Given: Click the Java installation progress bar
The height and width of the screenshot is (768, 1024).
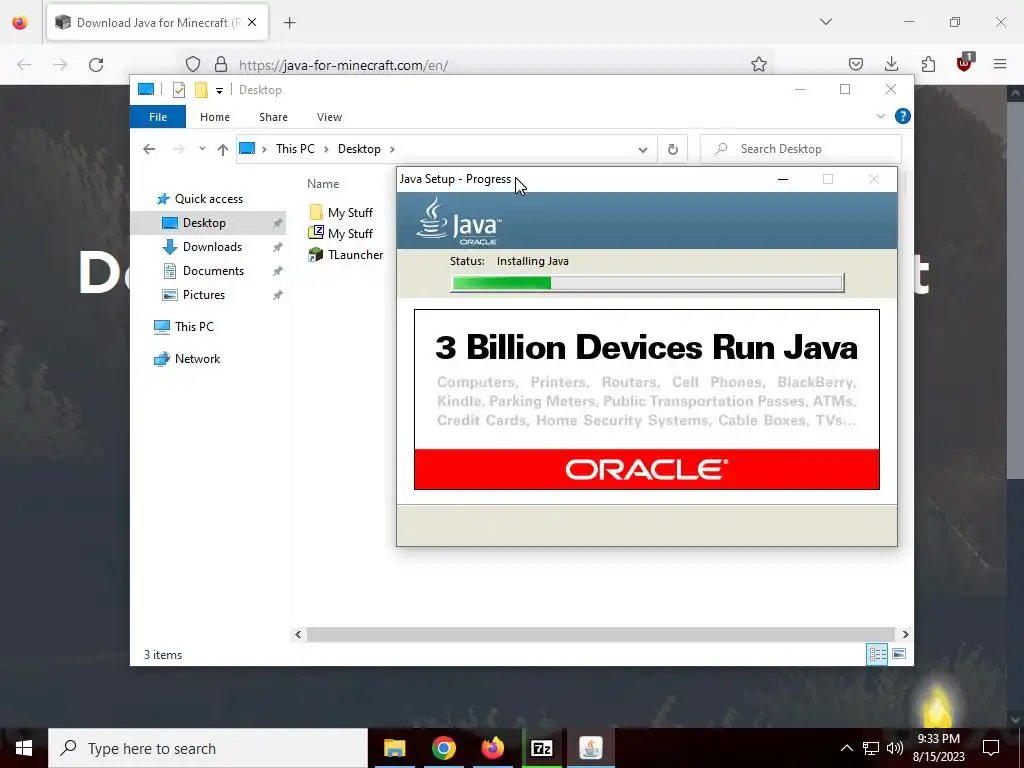Looking at the screenshot, I should [647, 283].
